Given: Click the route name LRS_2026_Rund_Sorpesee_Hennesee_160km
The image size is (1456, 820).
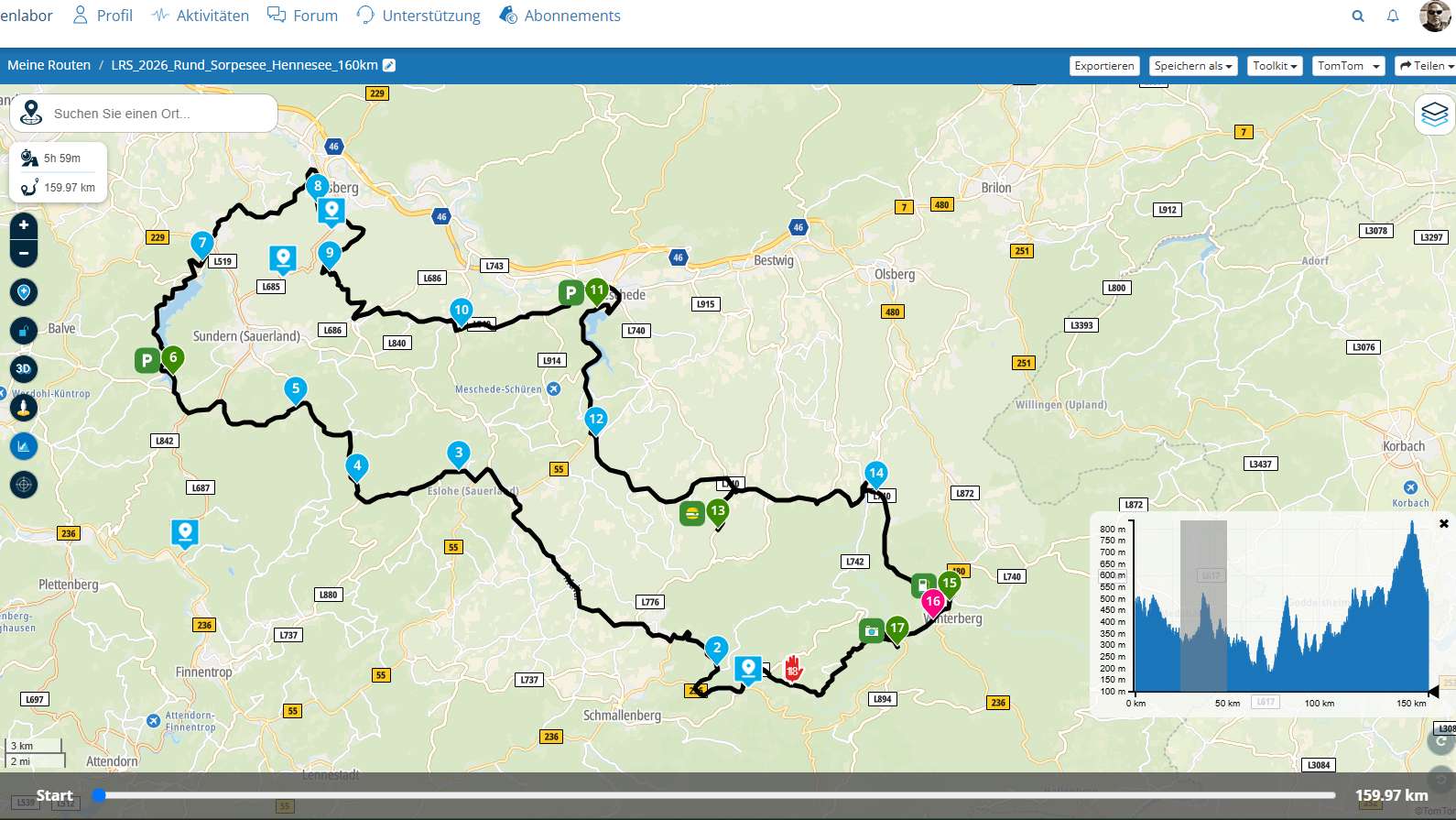Looking at the screenshot, I should point(244,65).
